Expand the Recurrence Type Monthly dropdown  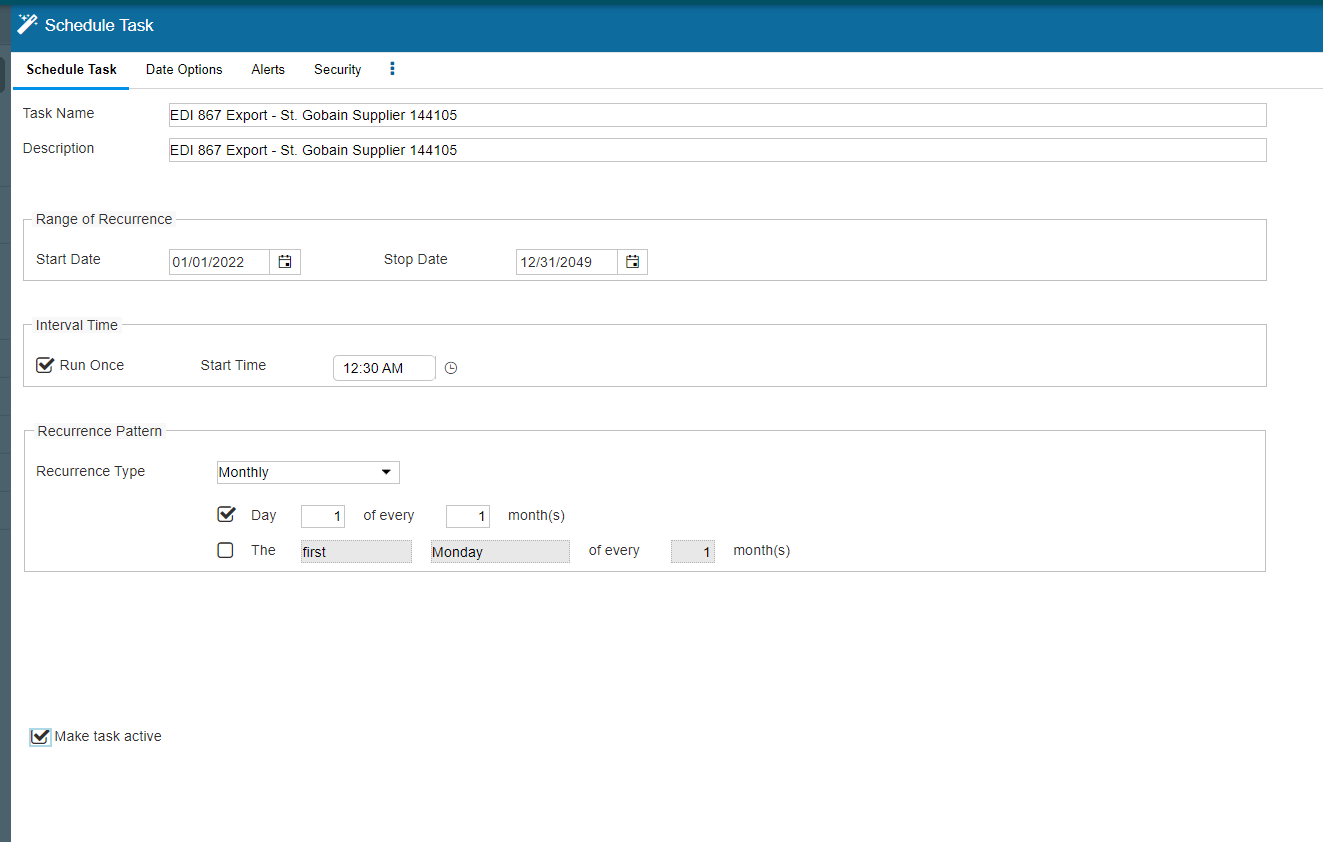coord(308,472)
